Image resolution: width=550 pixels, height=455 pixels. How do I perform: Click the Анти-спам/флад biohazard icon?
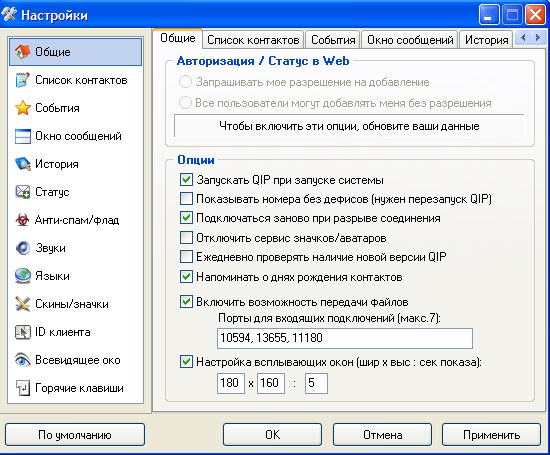click(22, 220)
